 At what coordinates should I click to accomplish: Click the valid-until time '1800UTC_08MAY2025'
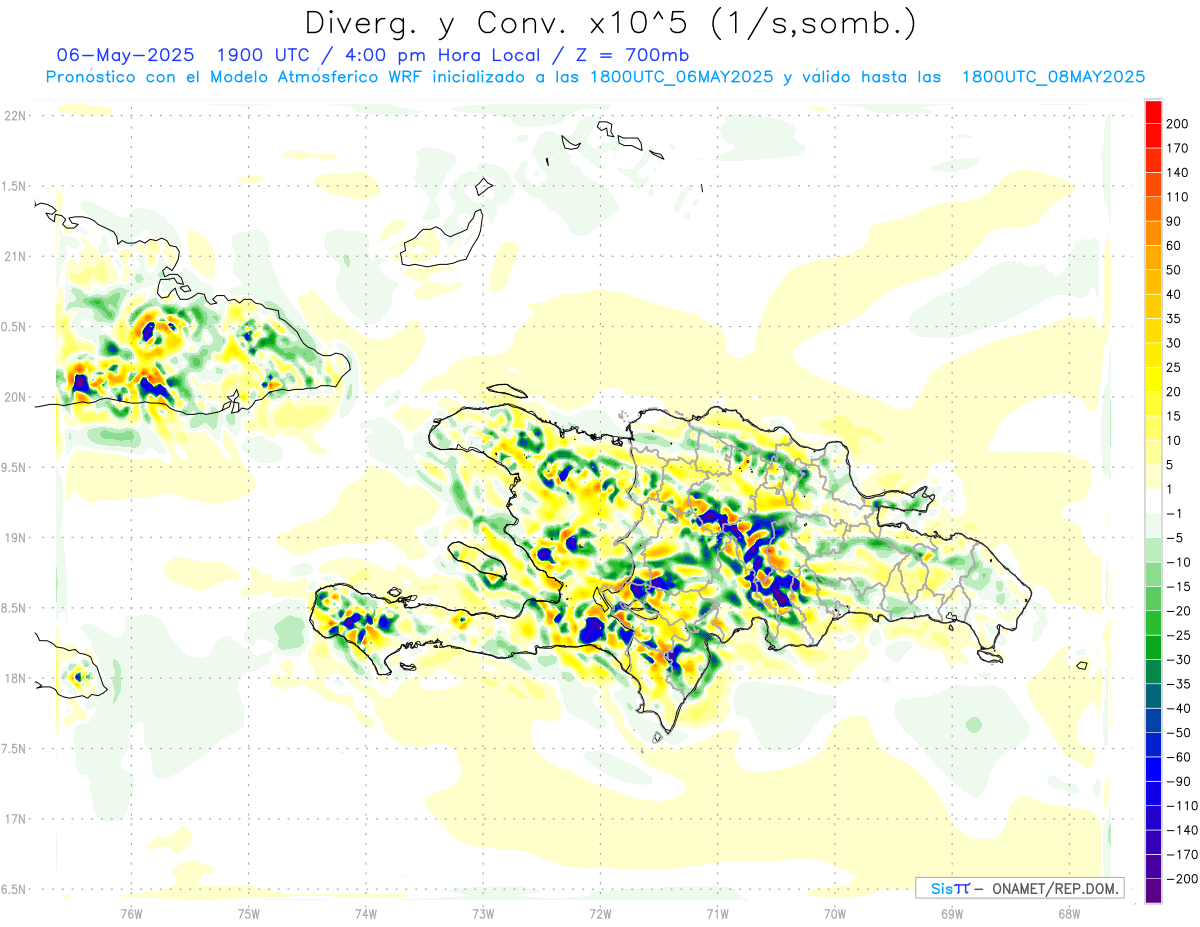tap(1053, 77)
